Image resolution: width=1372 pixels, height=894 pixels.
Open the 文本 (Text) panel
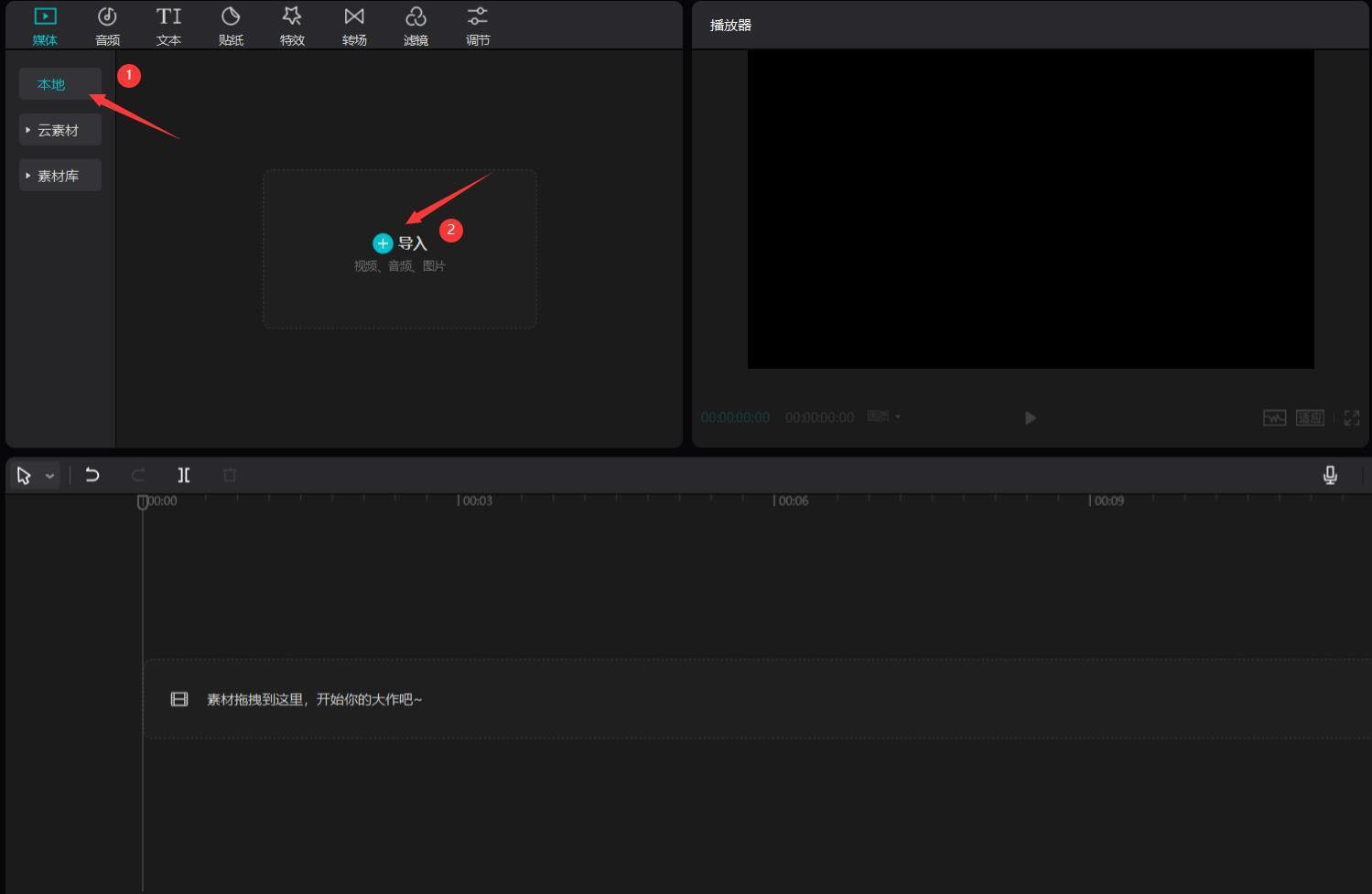tap(168, 26)
